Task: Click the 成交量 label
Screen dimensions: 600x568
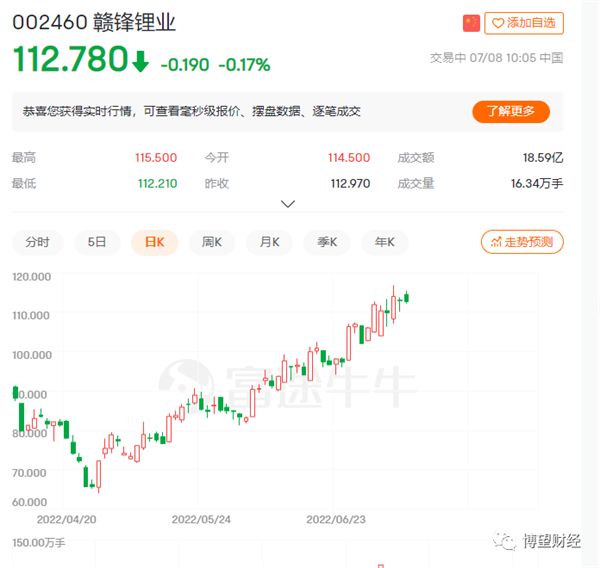Action: [x=416, y=184]
